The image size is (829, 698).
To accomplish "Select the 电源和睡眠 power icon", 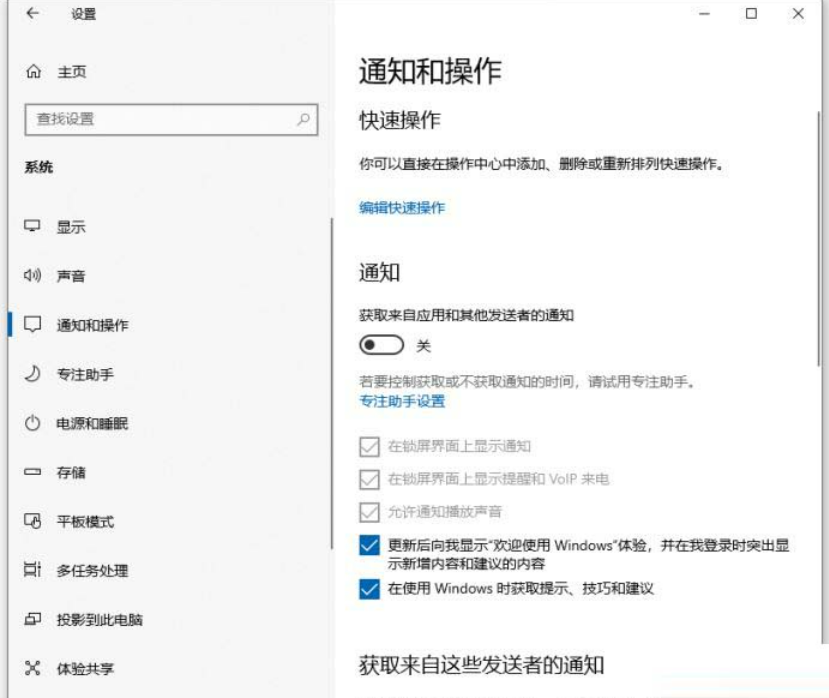I will coord(32,423).
